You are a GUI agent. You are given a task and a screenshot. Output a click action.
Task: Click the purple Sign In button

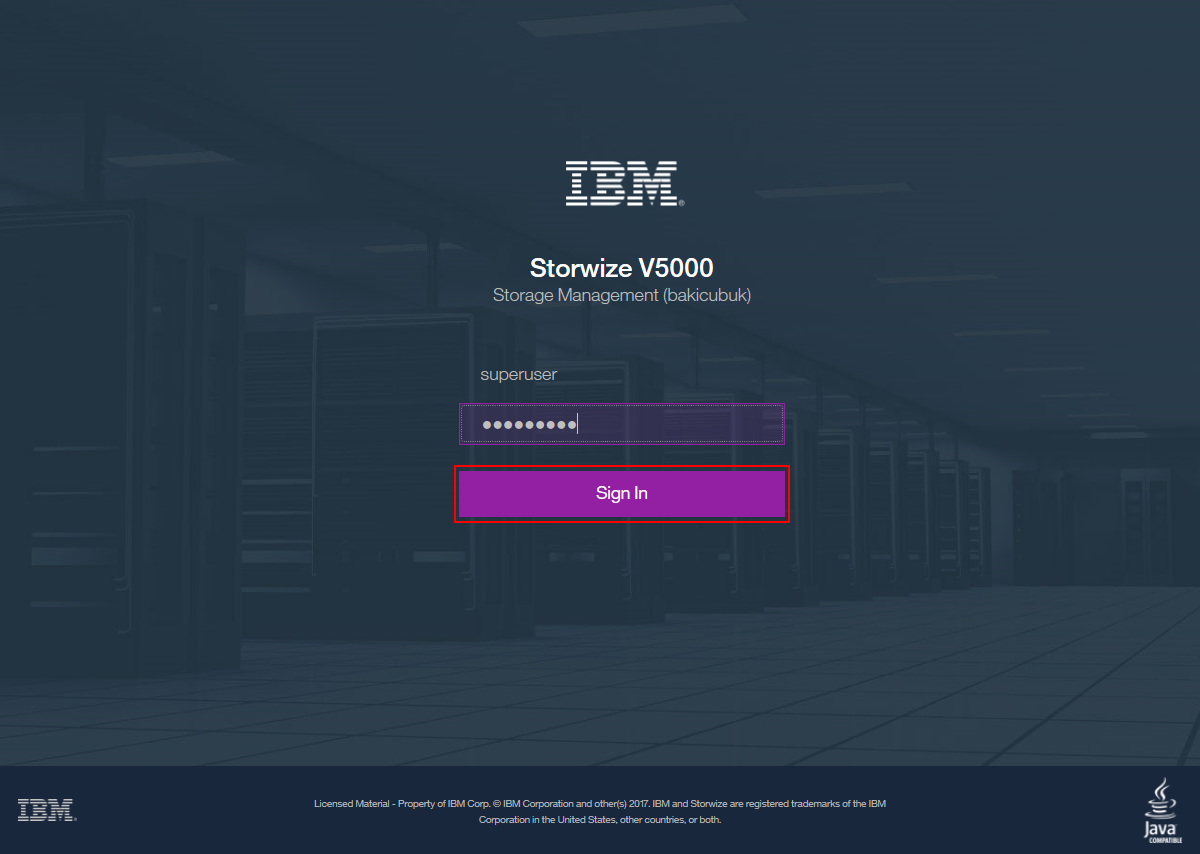point(622,493)
